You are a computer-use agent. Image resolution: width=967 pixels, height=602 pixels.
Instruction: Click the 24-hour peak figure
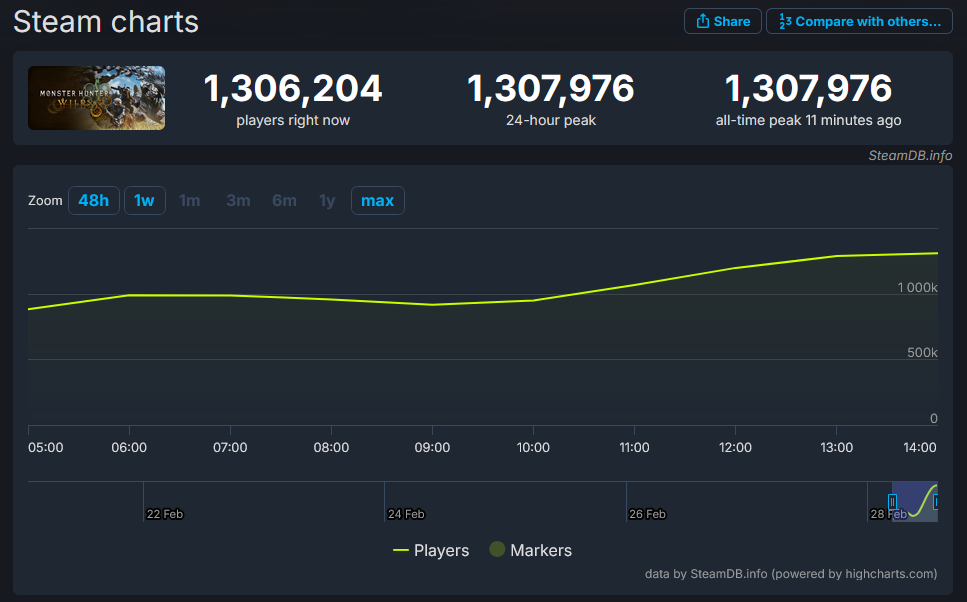coord(551,88)
